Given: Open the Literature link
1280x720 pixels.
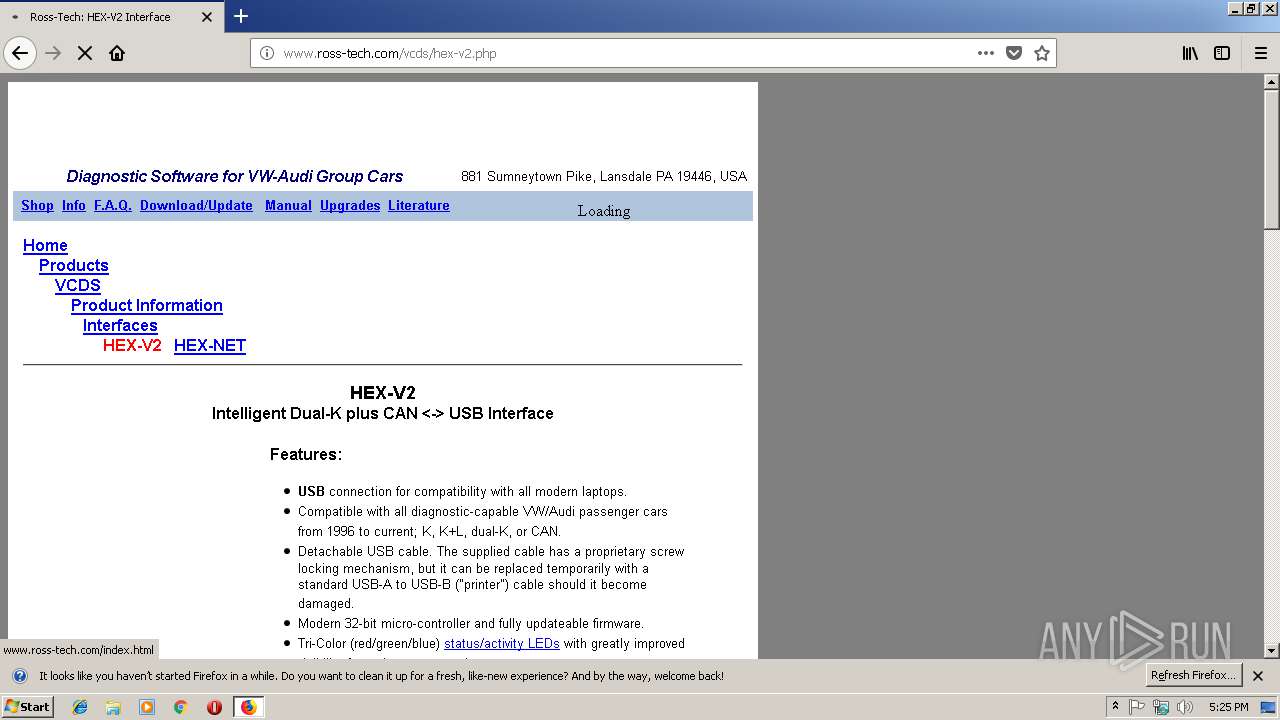Looking at the screenshot, I should pos(418,205).
